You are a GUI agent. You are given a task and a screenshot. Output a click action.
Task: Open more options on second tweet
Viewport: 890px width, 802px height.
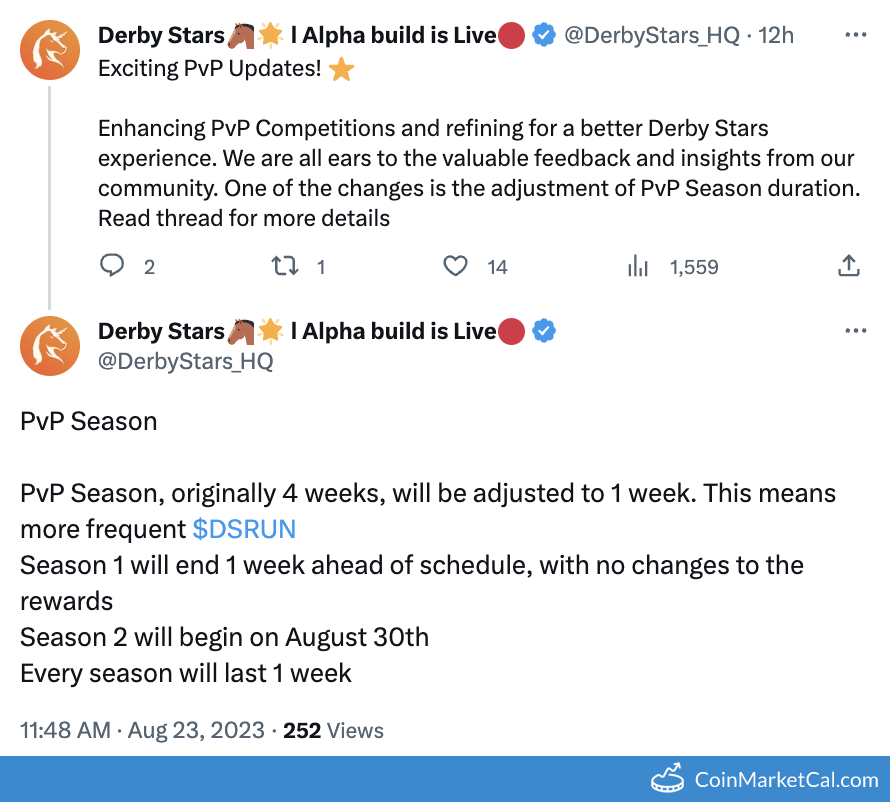point(856,331)
